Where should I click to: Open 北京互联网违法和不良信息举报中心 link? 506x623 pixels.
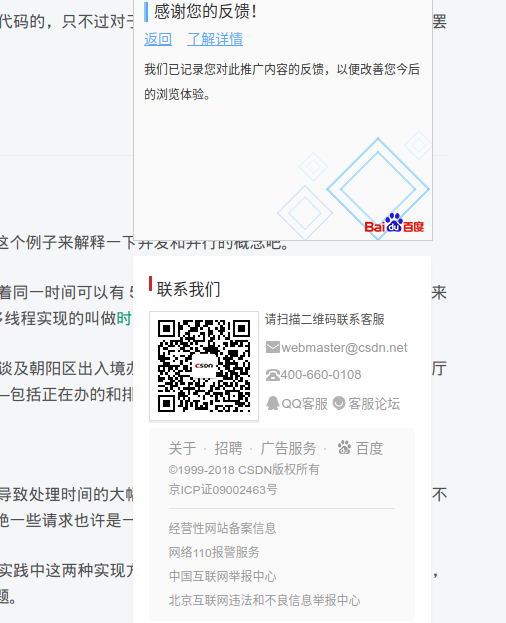pyautogui.click(x=265, y=600)
